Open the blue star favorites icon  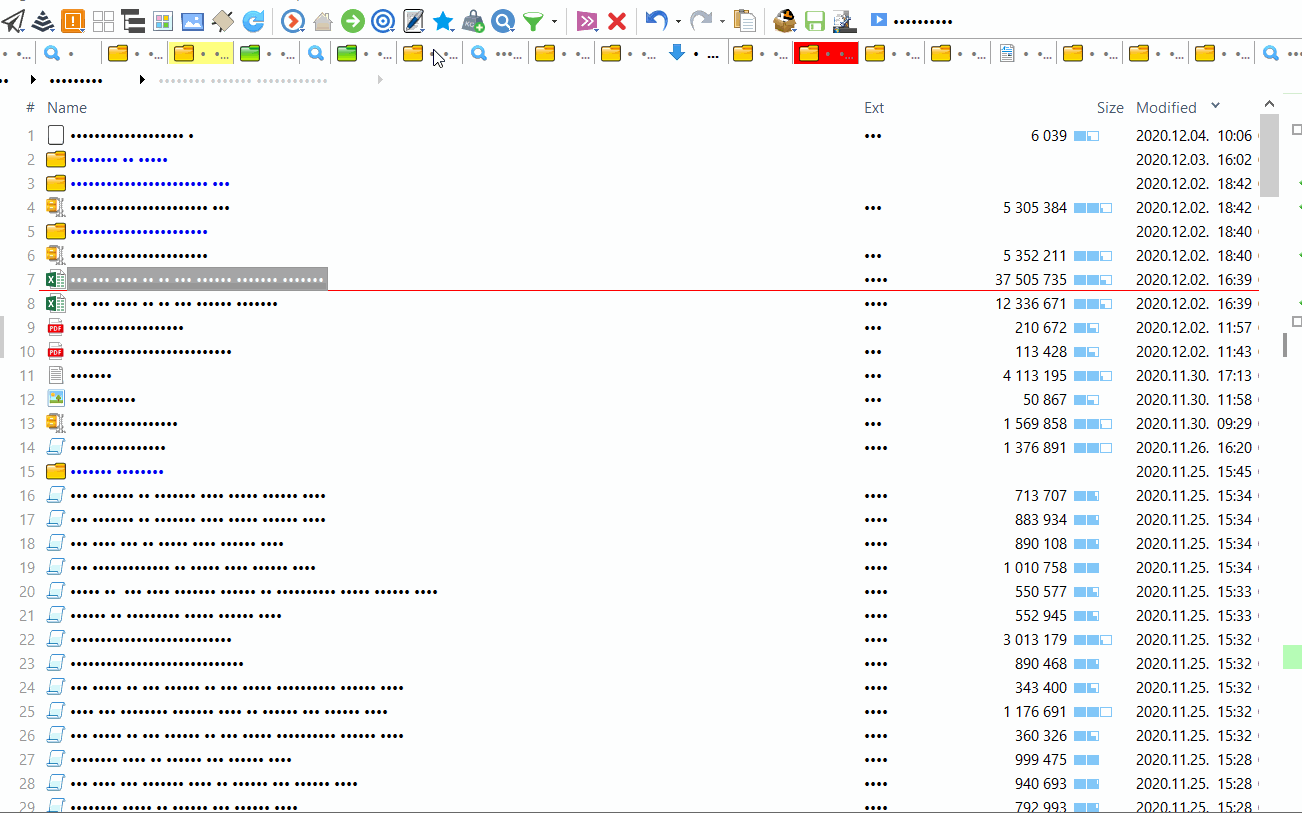coord(443,20)
